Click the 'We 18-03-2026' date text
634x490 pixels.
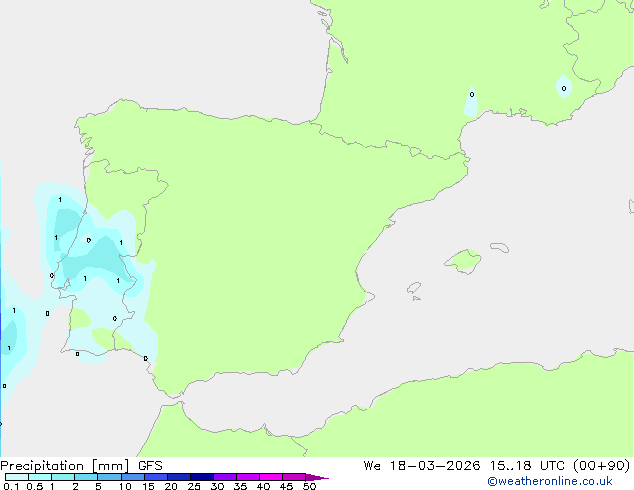(x=422, y=466)
